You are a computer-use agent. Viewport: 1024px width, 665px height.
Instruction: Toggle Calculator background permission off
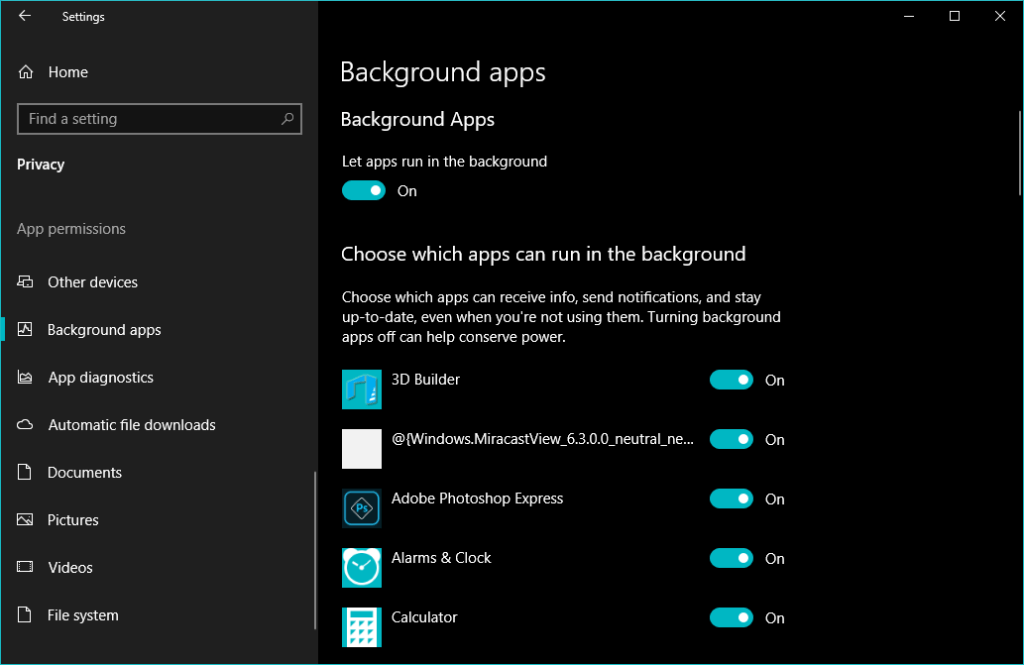pyautogui.click(x=731, y=617)
